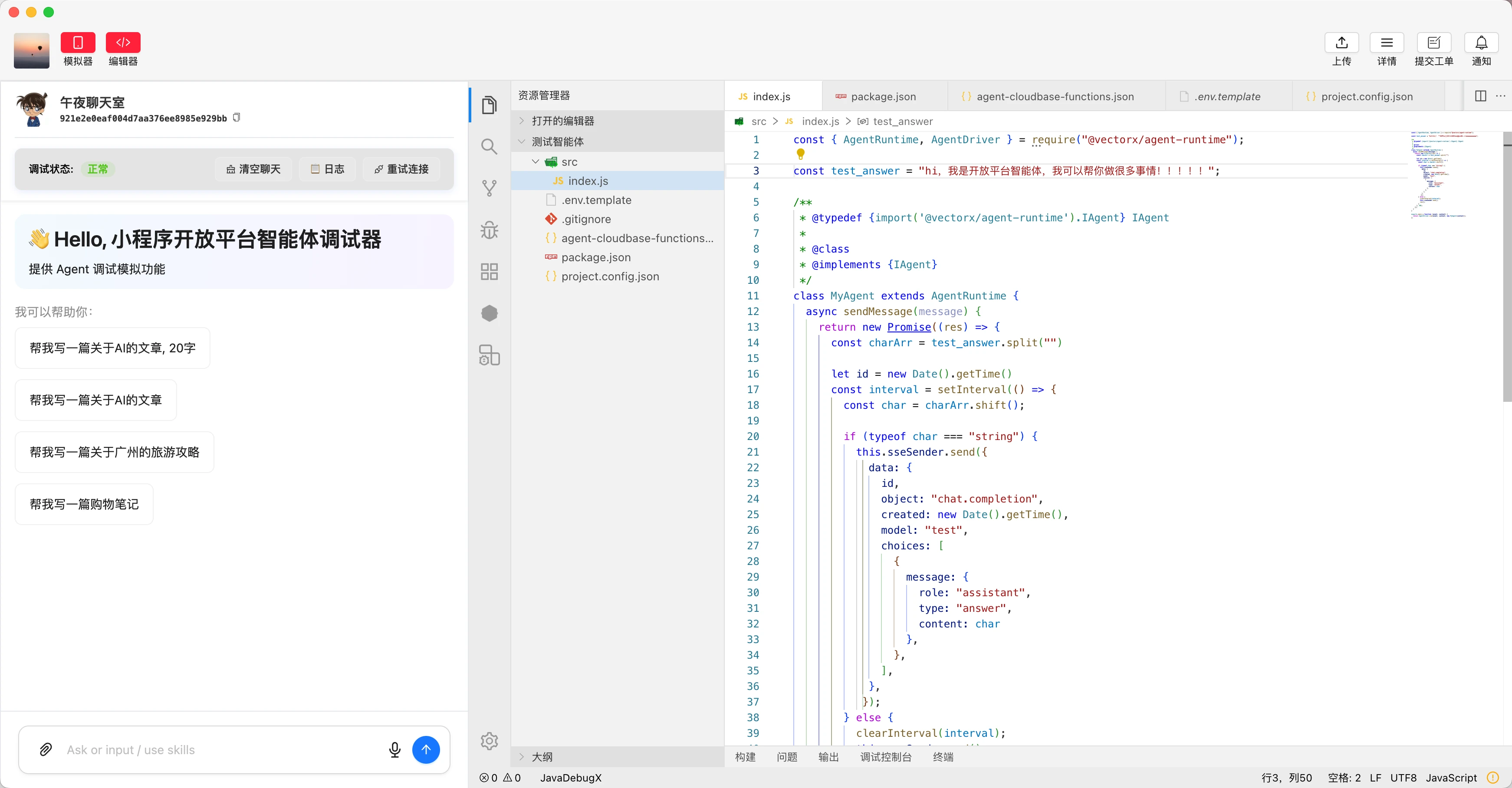The image size is (1512, 788).
Task: Click the 清空聊天 button
Action: [253, 169]
